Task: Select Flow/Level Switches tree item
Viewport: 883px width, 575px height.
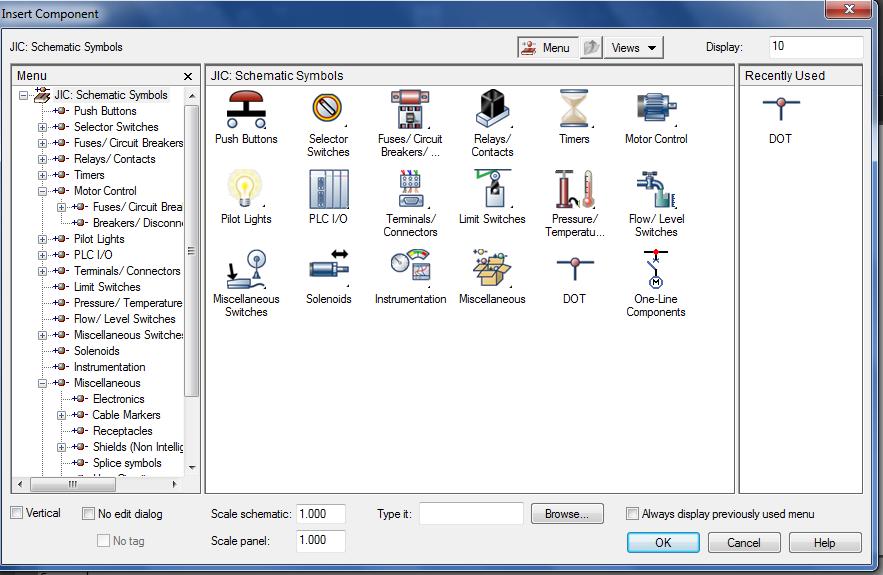Action: pos(125,319)
